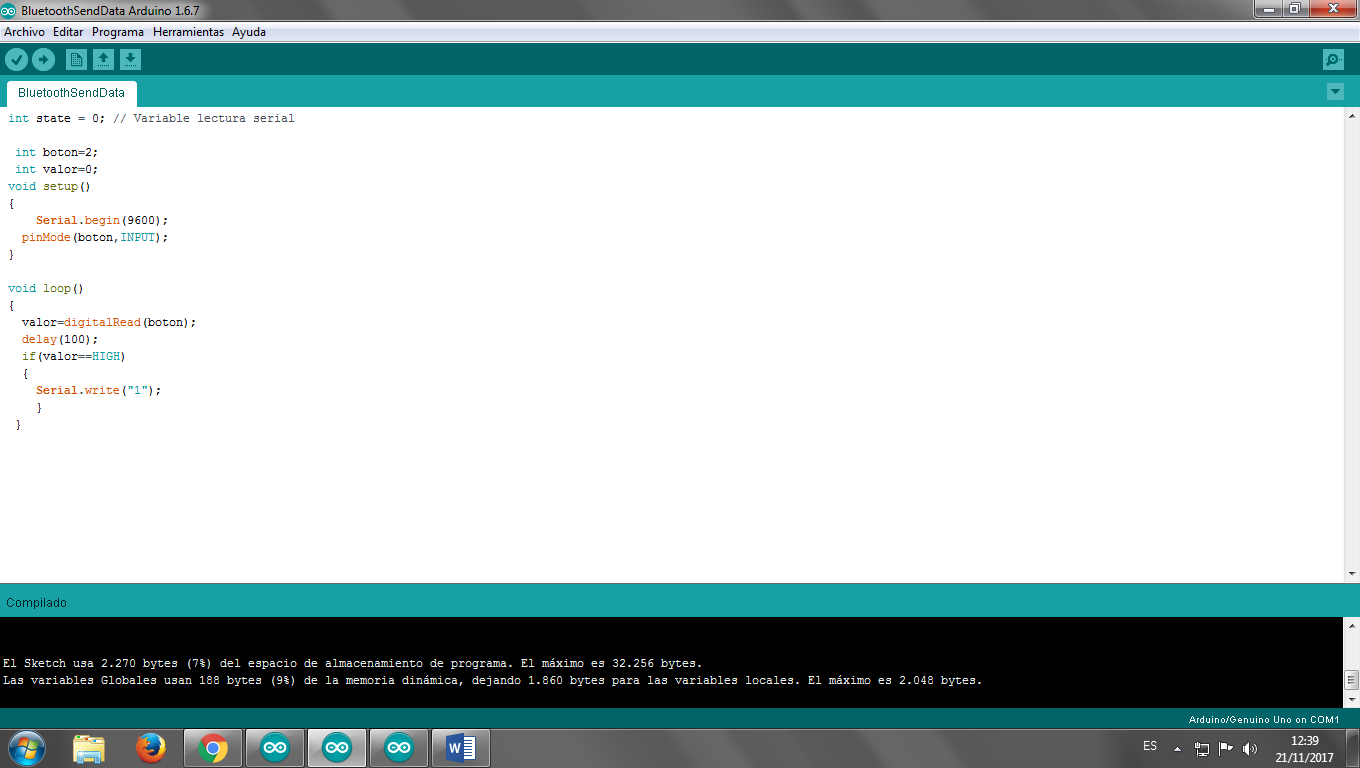Click the 'Compilado' status text

[x=37, y=603]
